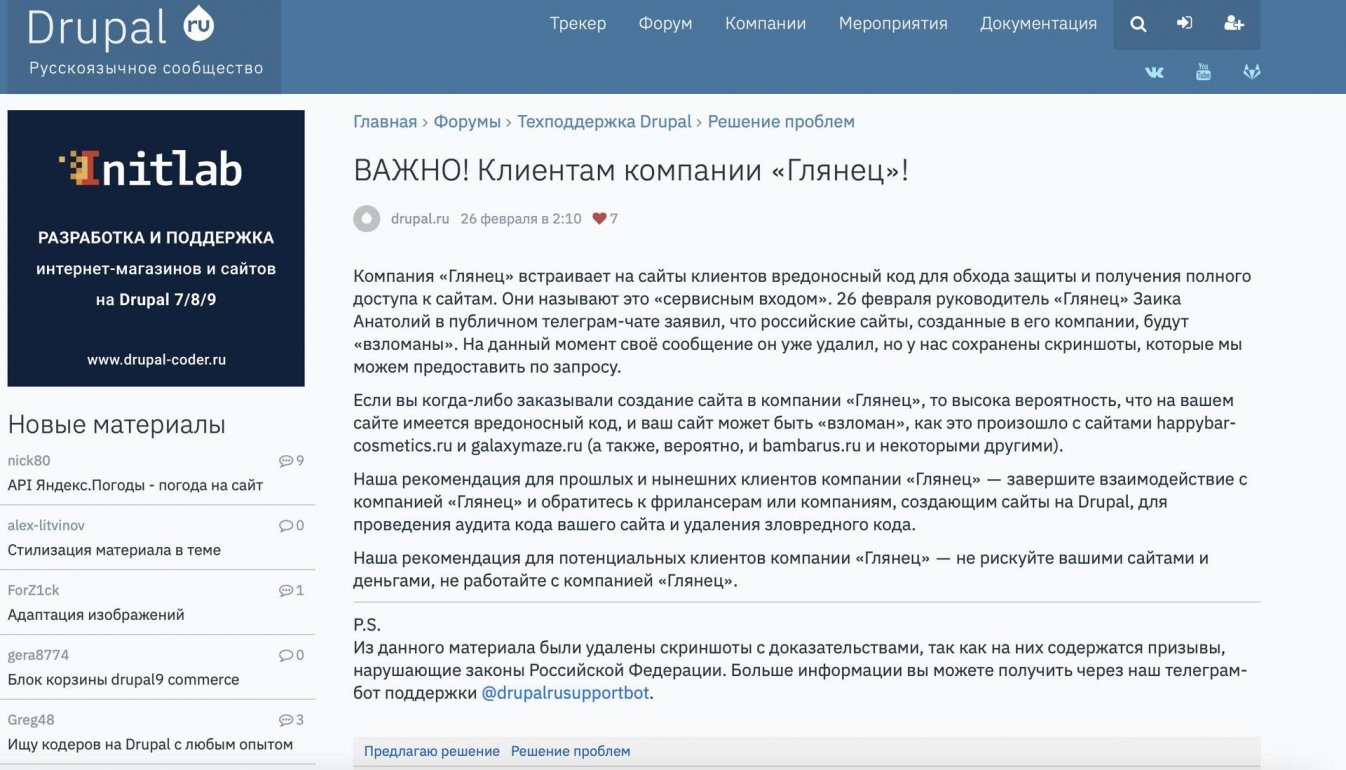Click the Initlab advertisement banner
The image size is (1346, 770).
click(x=156, y=248)
